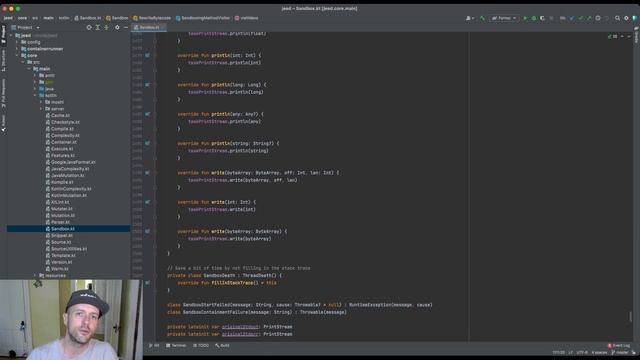Open Compile.kt in project tree
640x360 pixels.
[x=60, y=129]
